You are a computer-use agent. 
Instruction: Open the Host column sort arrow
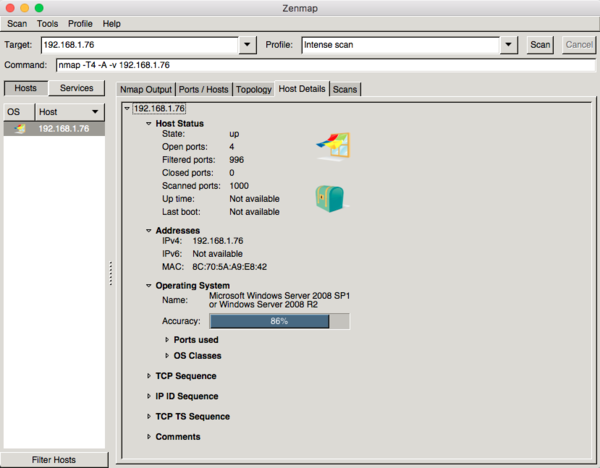click(95, 112)
